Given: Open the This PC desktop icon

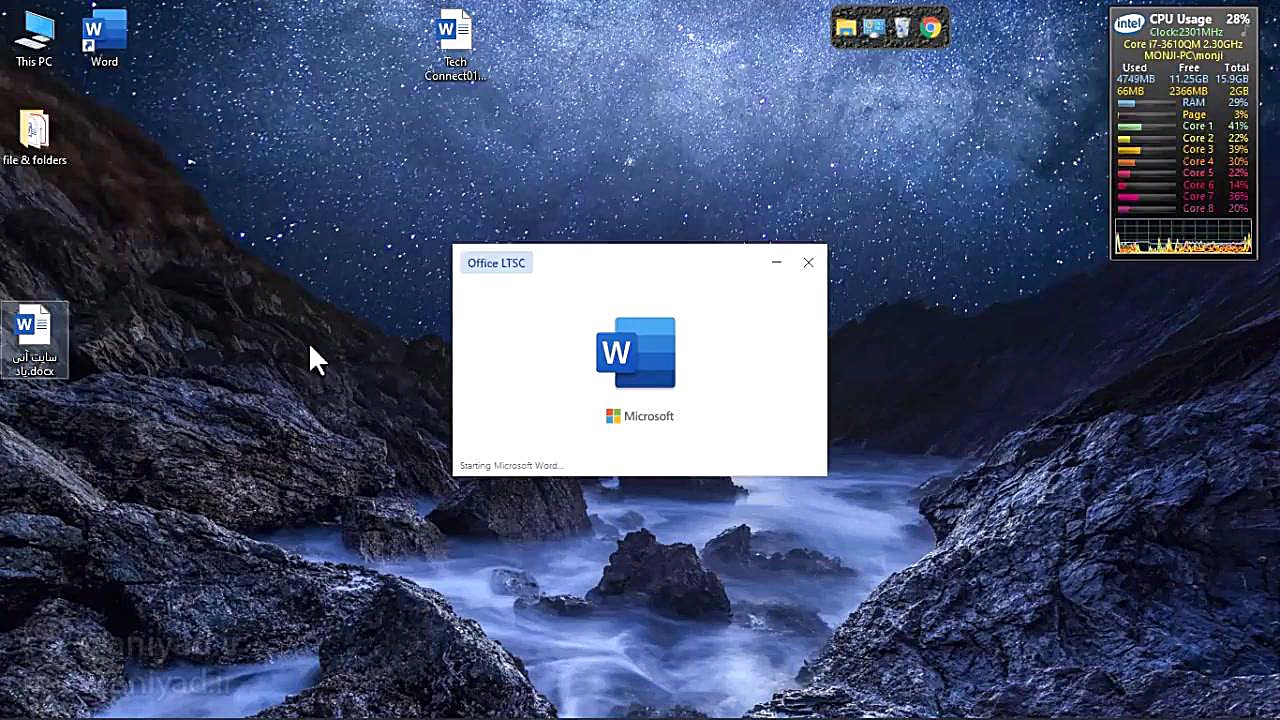Looking at the screenshot, I should 34,40.
